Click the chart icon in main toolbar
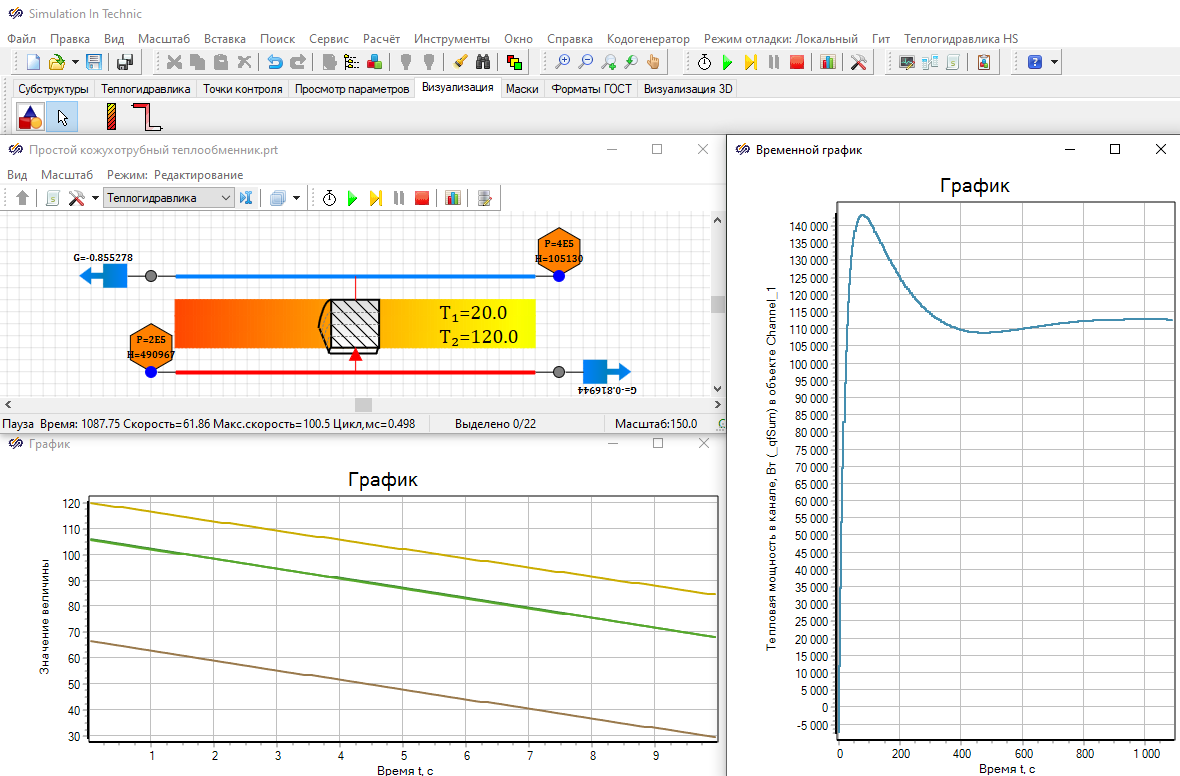 click(827, 62)
